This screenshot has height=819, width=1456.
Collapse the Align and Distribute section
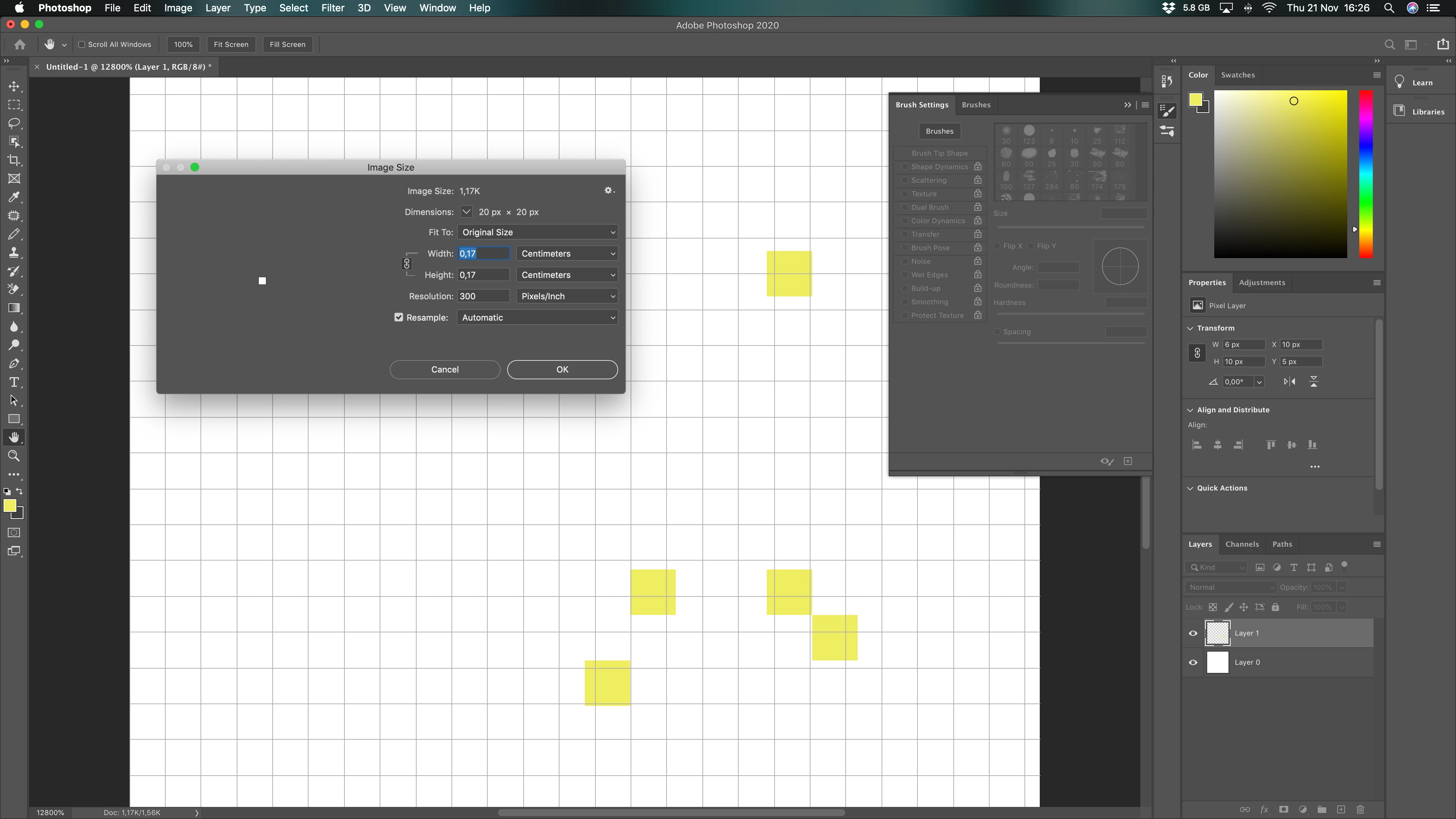pyautogui.click(x=1190, y=410)
